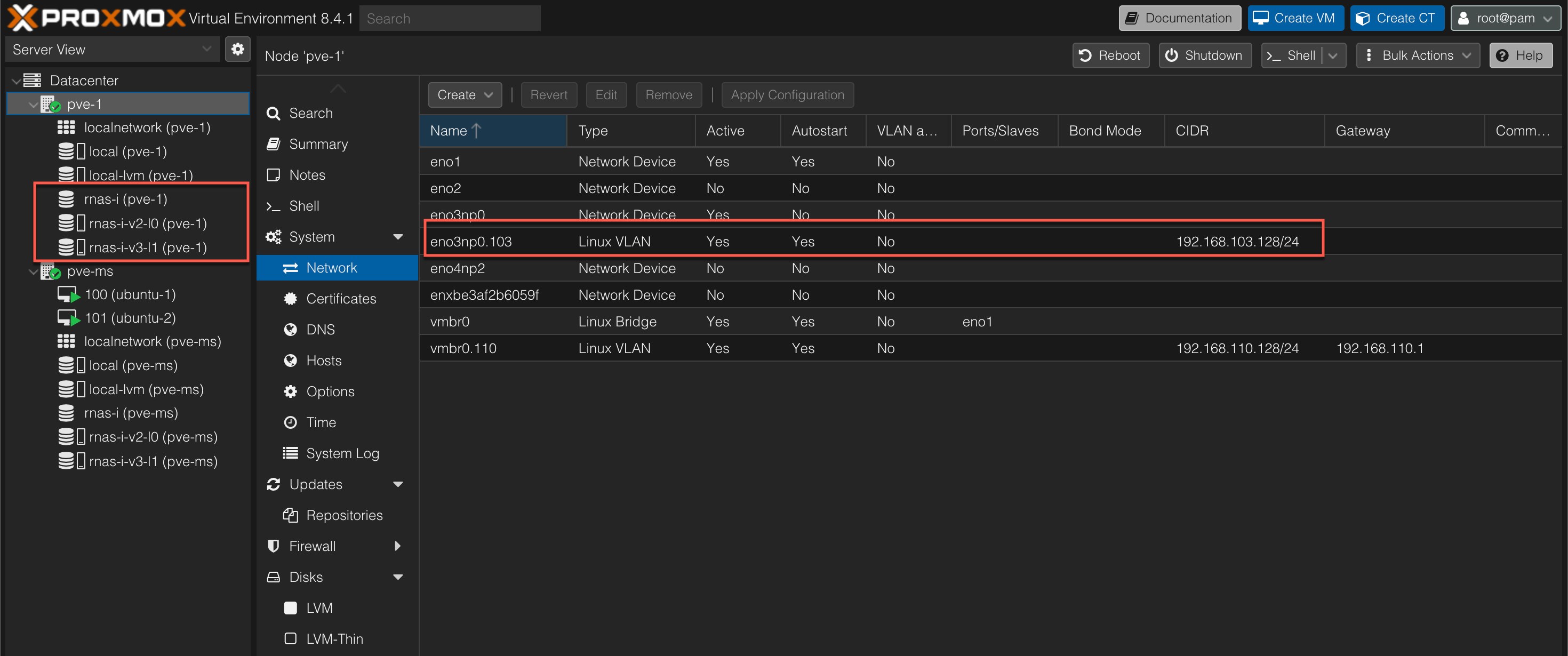Click the Datacenter server icon
The height and width of the screenshot is (656, 1568).
tap(32, 81)
